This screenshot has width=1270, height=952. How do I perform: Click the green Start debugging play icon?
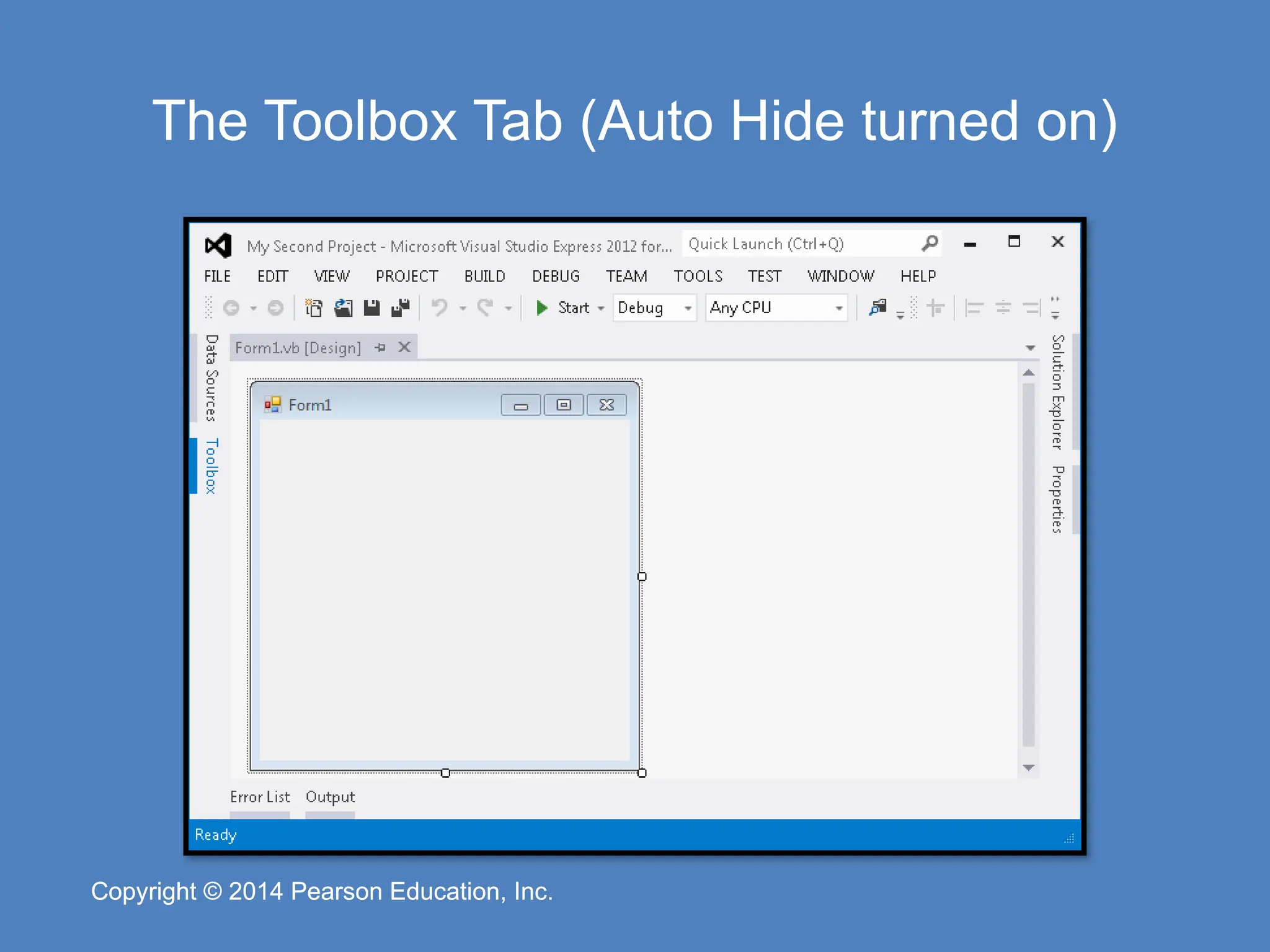pos(541,308)
